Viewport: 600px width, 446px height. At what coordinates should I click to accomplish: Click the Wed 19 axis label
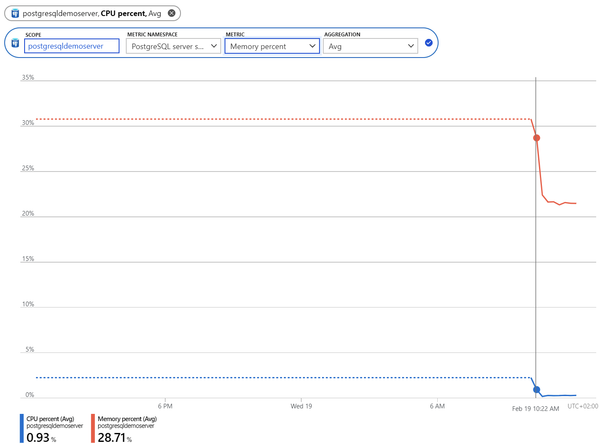pyautogui.click(x=301, y=406)
